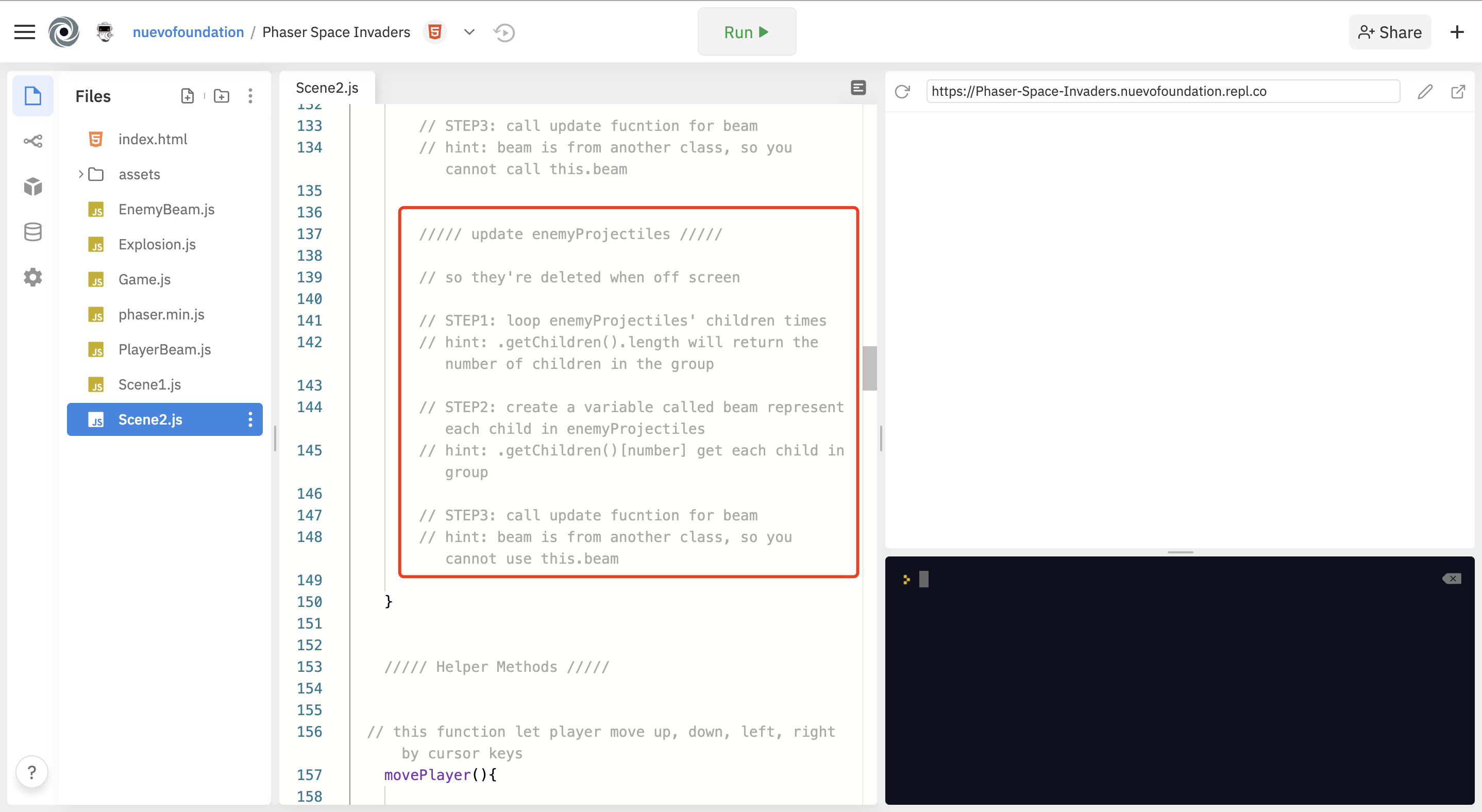Open the hamburger main menu
The width and height of the screenshot is (1482, 812).
click(x=24, y=32)
